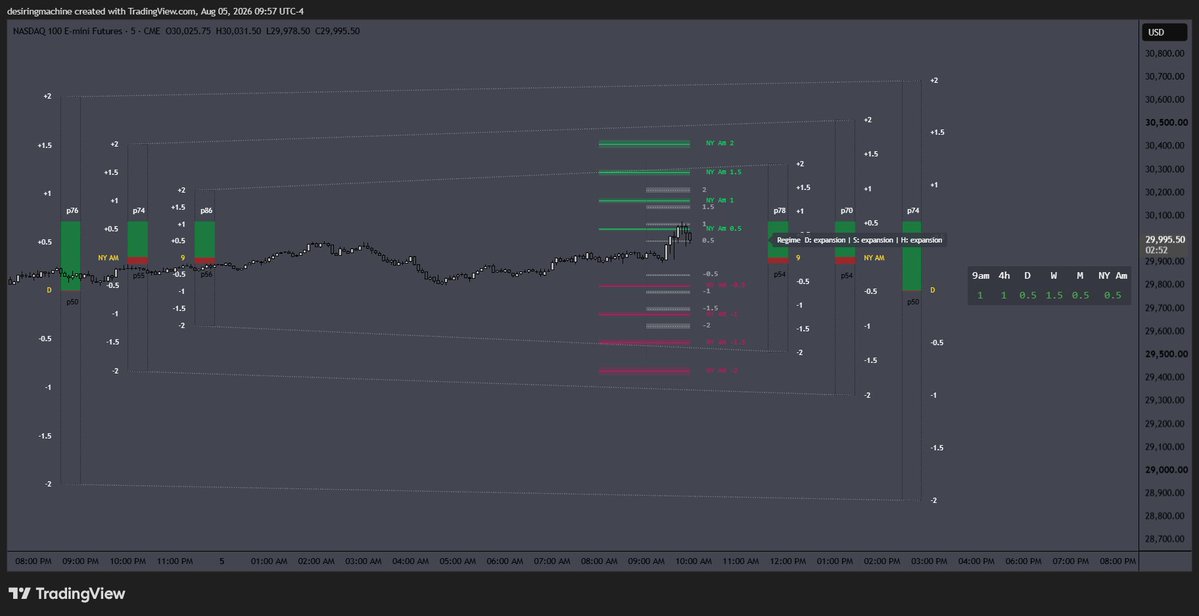This screenshot has width=1199, height=616.
Task: Click the 12:00 PM time axis label
Action: click(x=788, y=561)
